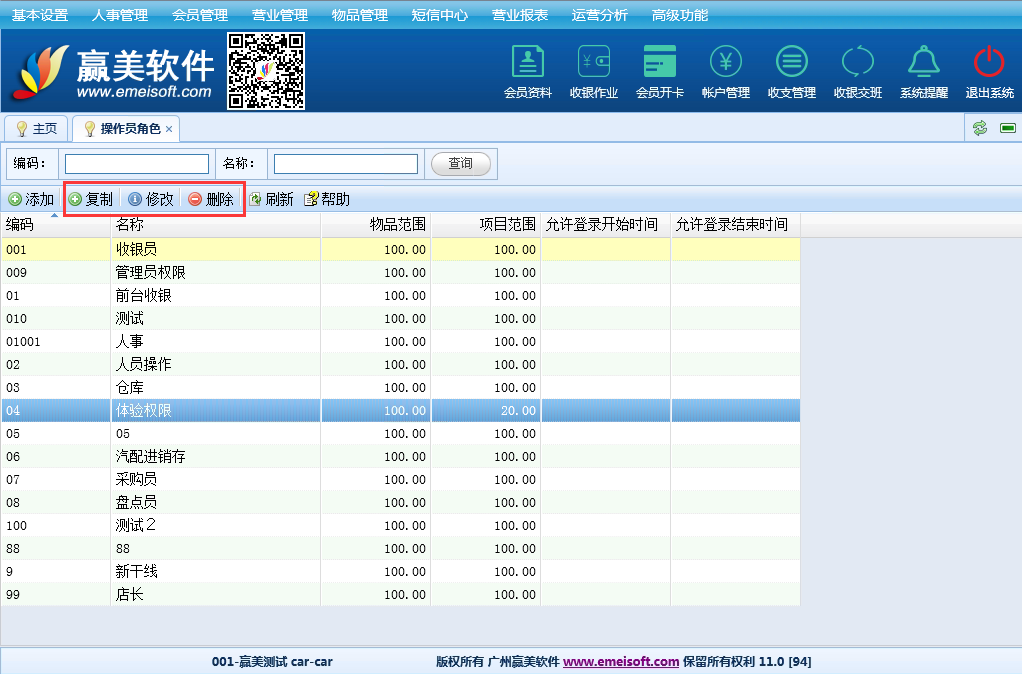Open the 收支管理 income-expense icon
The width and height of the screenshot is (1022, 674).
(791, 63)
